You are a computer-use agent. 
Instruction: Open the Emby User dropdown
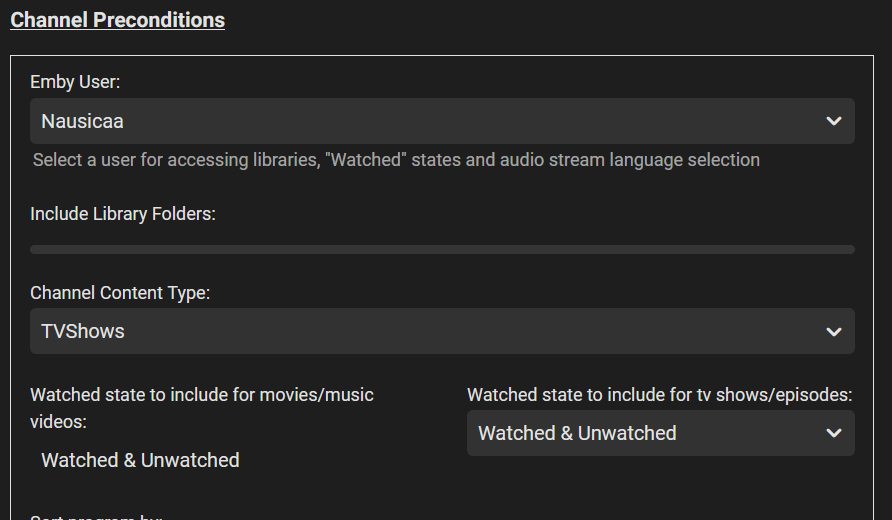pyautogui.click(x=442, y=121)
